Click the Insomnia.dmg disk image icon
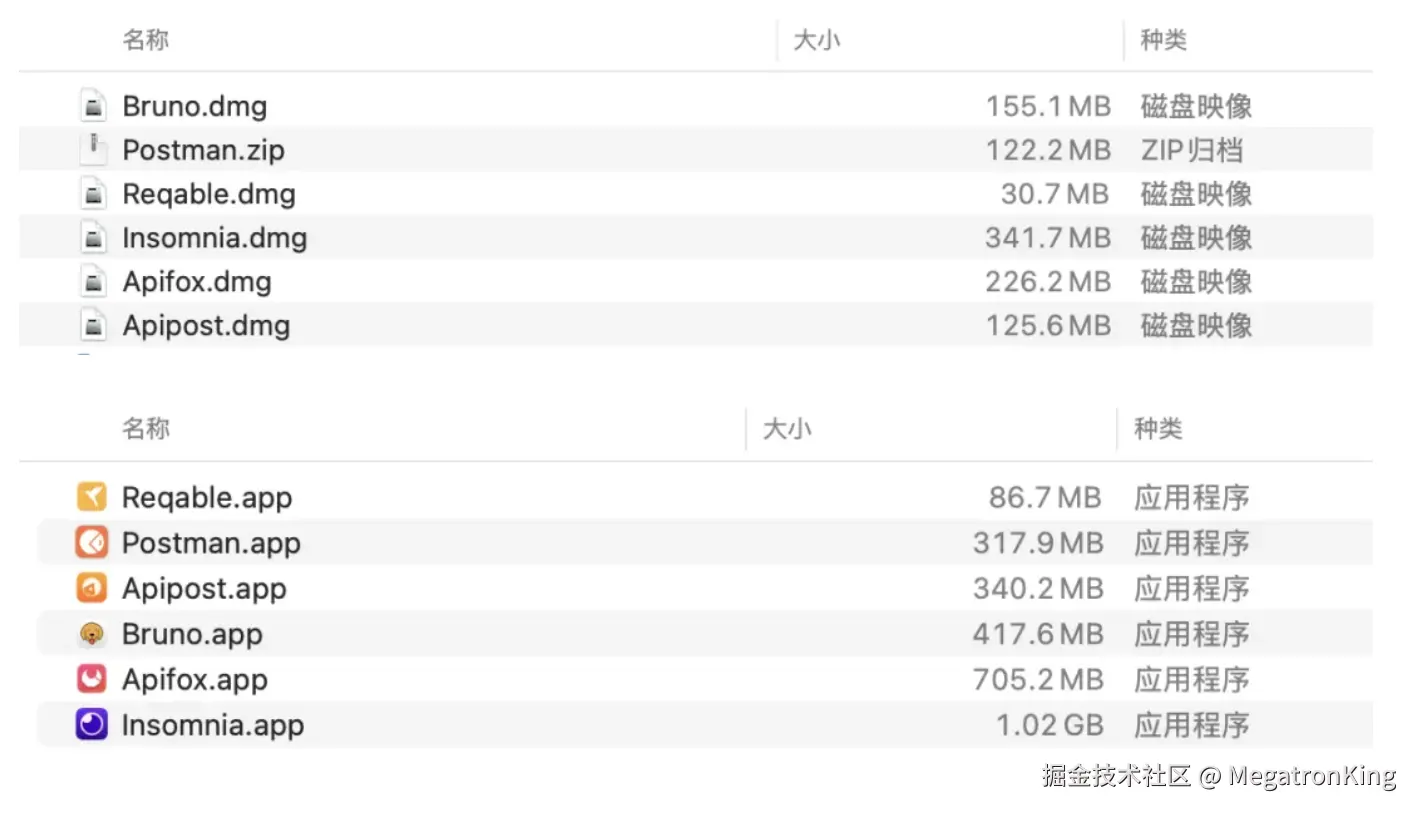1418x814 pixels. [93, 238]
